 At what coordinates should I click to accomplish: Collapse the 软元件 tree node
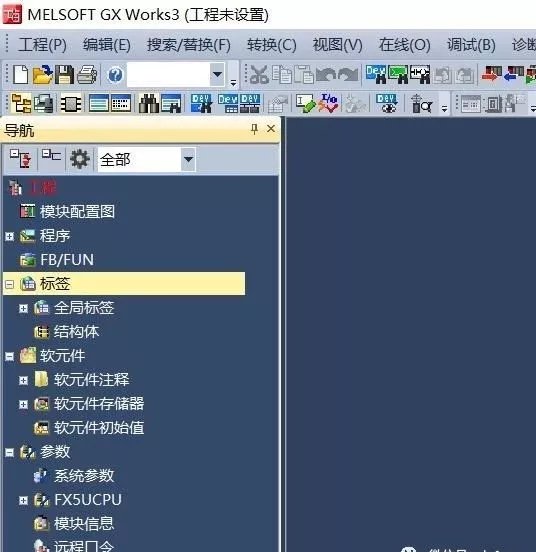[x=10, y=357]
